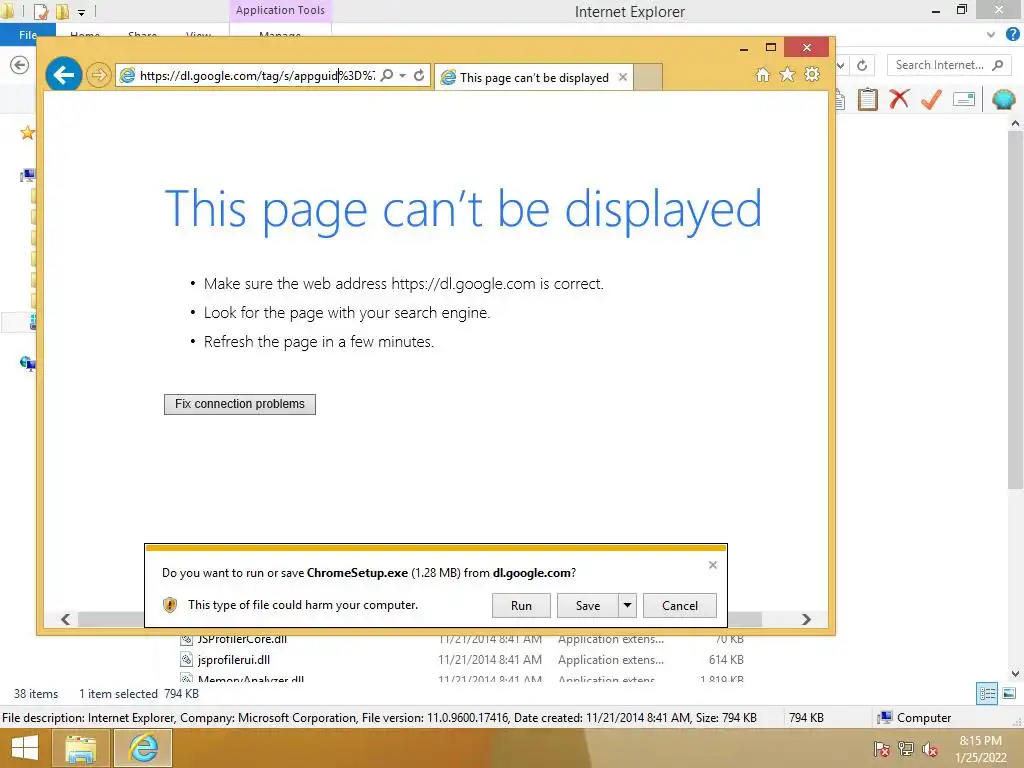Click the Properties icon in Explorer quick access toolbar
Image resolution: width=1024 pixels, height=768 pixels.
tap(40, 11)
